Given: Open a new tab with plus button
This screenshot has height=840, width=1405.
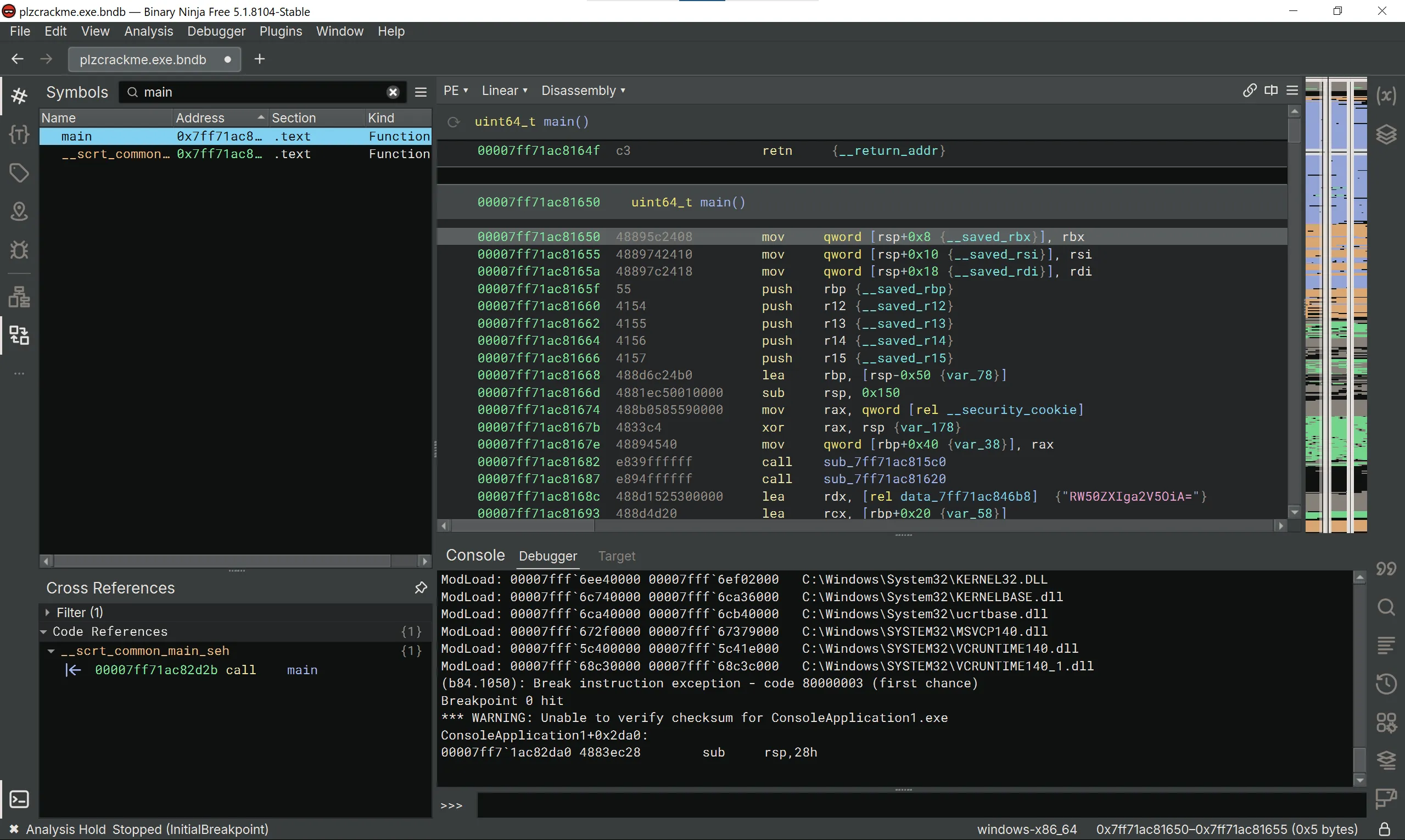Looking at the screenshot, I should pos(259,59).
